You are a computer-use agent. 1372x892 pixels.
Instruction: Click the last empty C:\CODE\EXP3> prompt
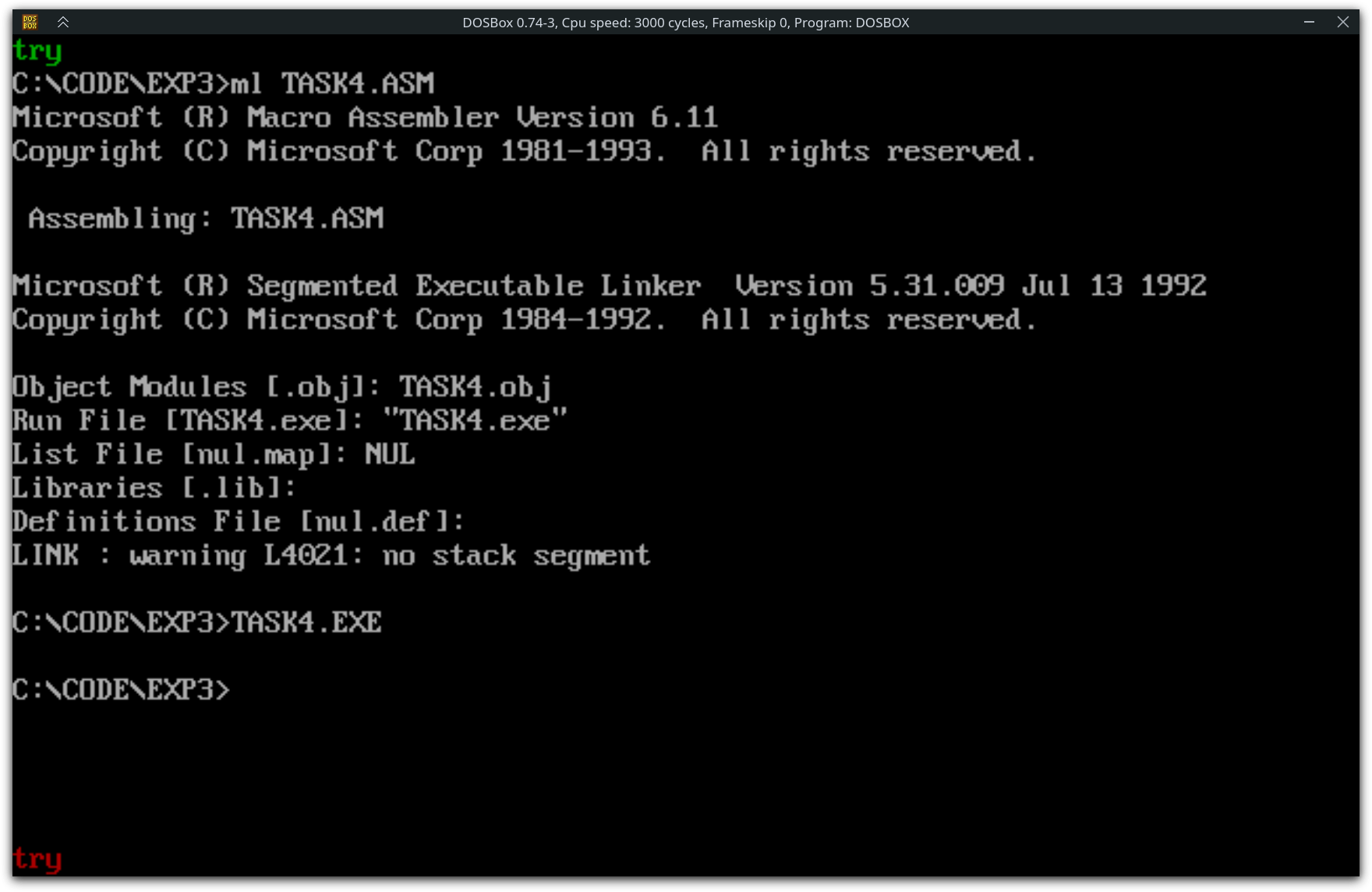click(121, 690)
